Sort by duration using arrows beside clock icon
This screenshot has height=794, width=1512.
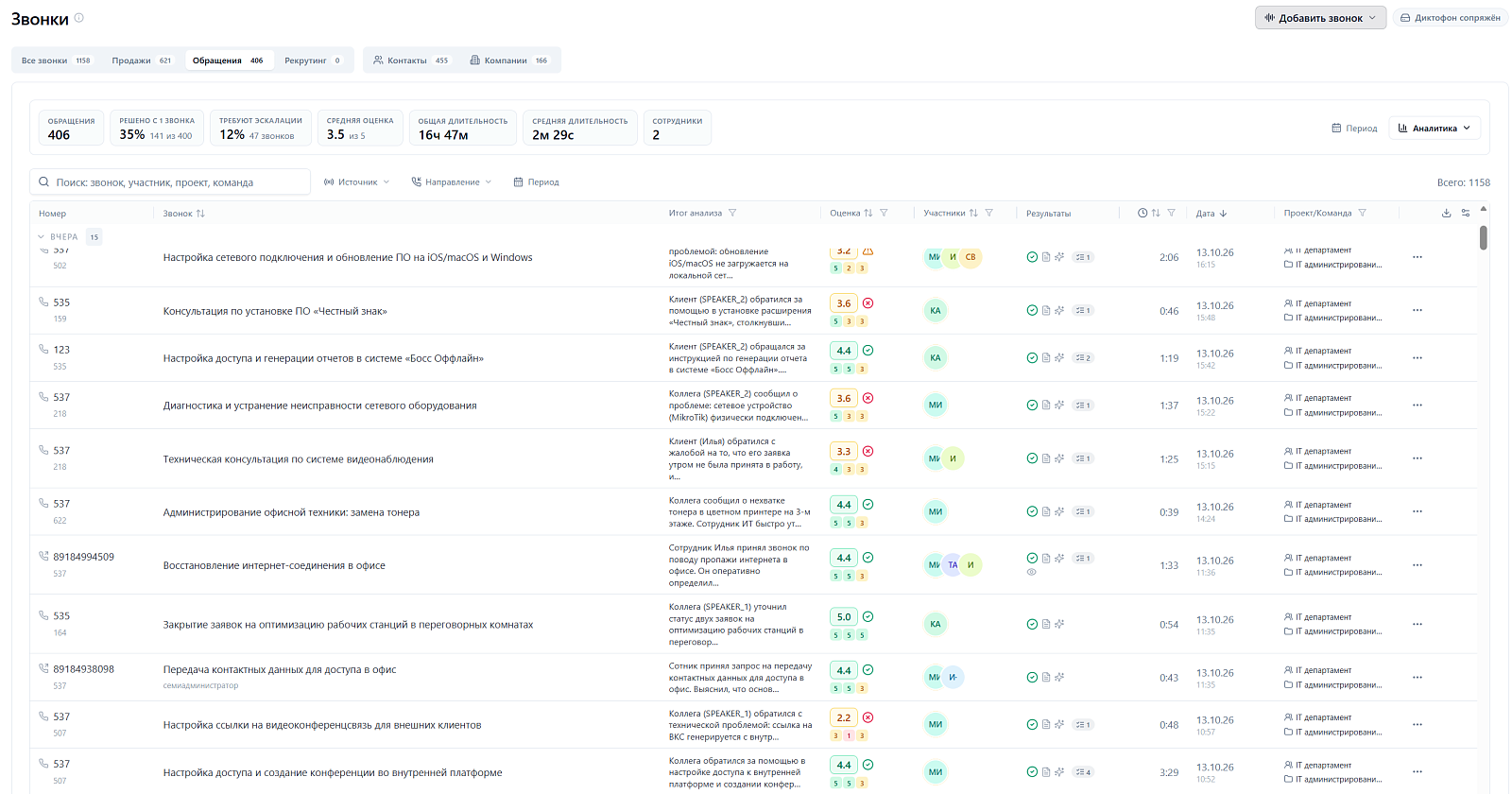coord(1156,214)
